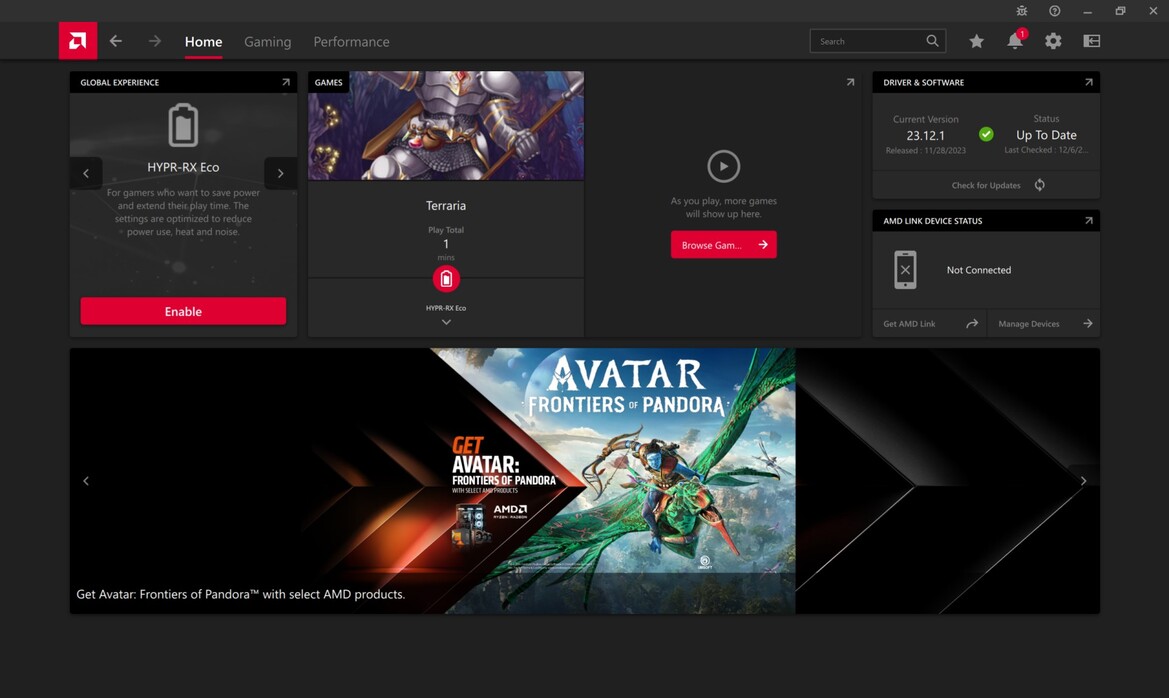This screenshot has width=1169, height=698.
Task: Click the AMD logo home icon
Action: pyautogui.click(x=78, y=41)
